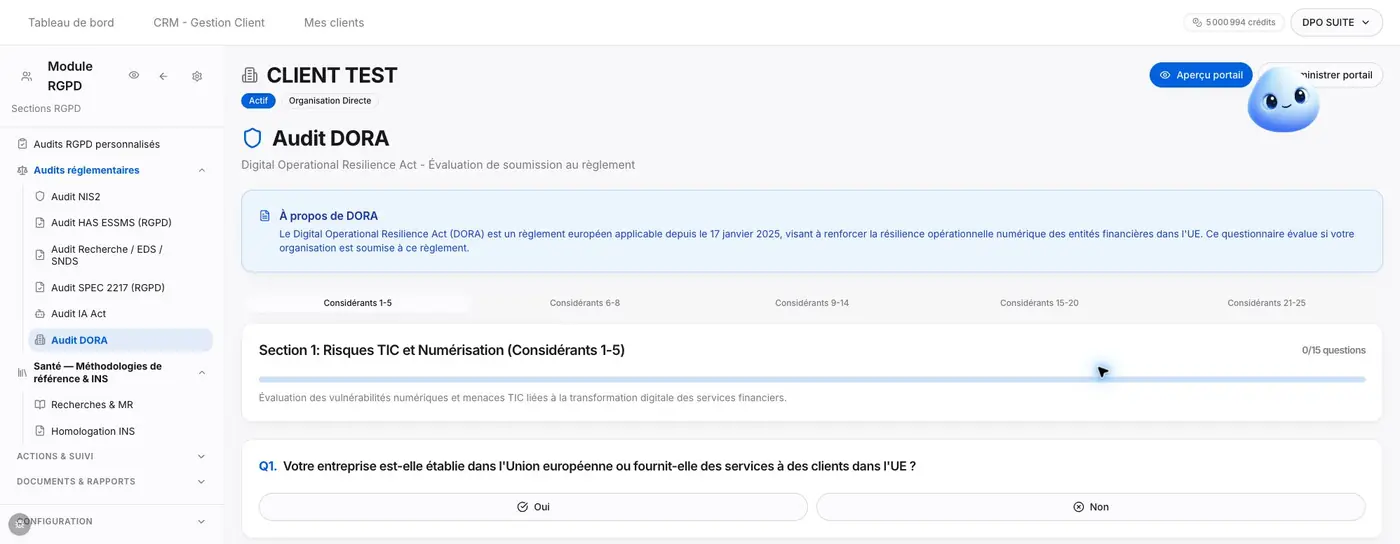Click the file icon of Audit HAS ESSMS

pyautogui.click(x=40, y=223)
